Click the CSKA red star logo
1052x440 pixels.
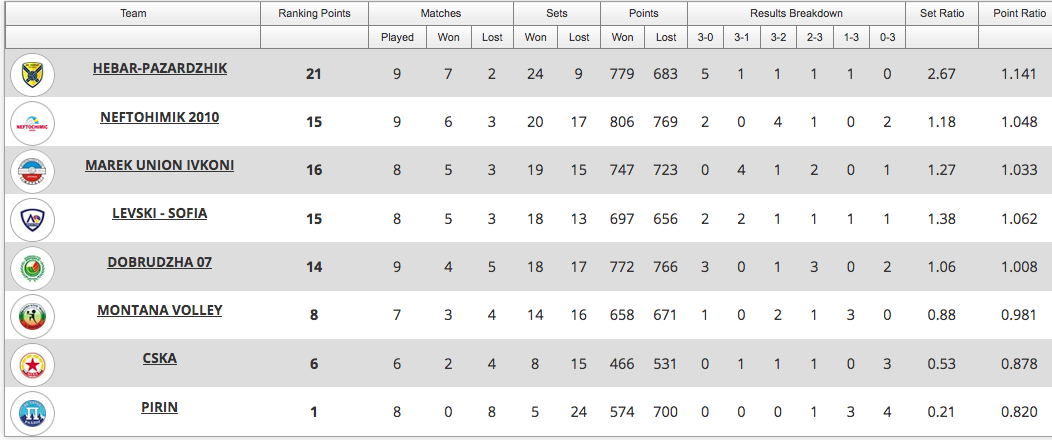click(32, 365)
